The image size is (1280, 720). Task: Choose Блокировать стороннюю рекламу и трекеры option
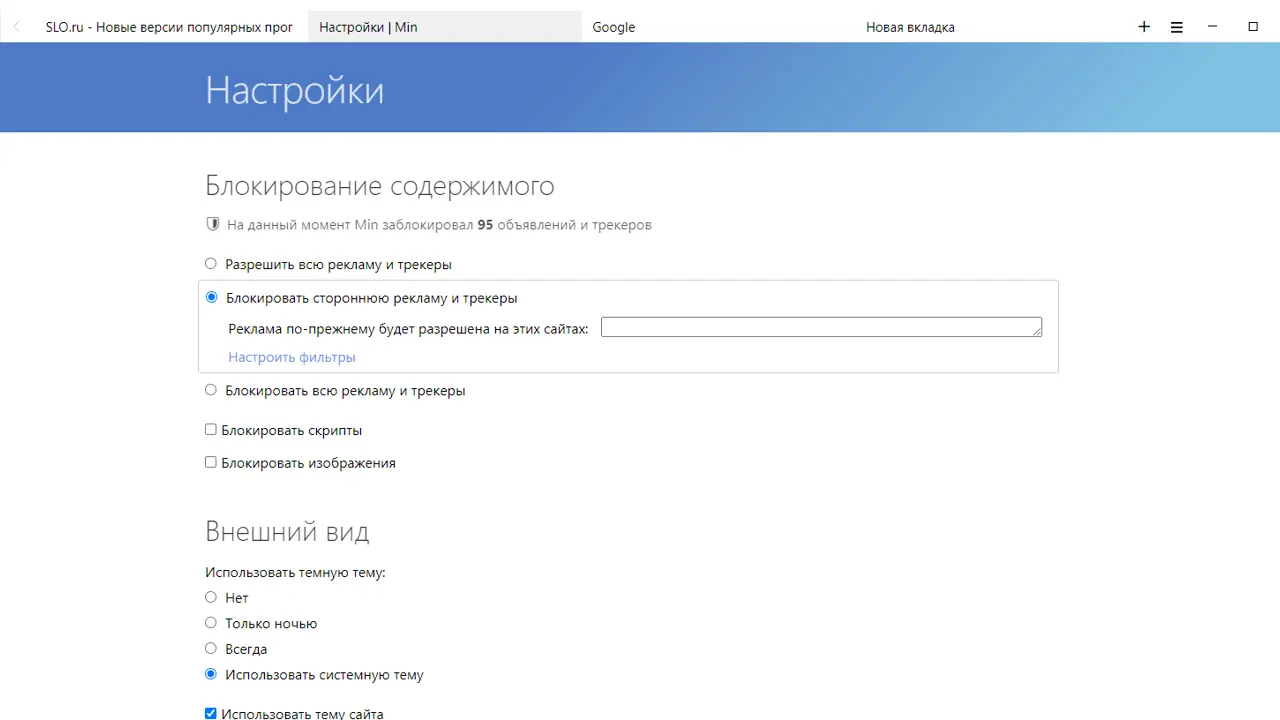212,297
